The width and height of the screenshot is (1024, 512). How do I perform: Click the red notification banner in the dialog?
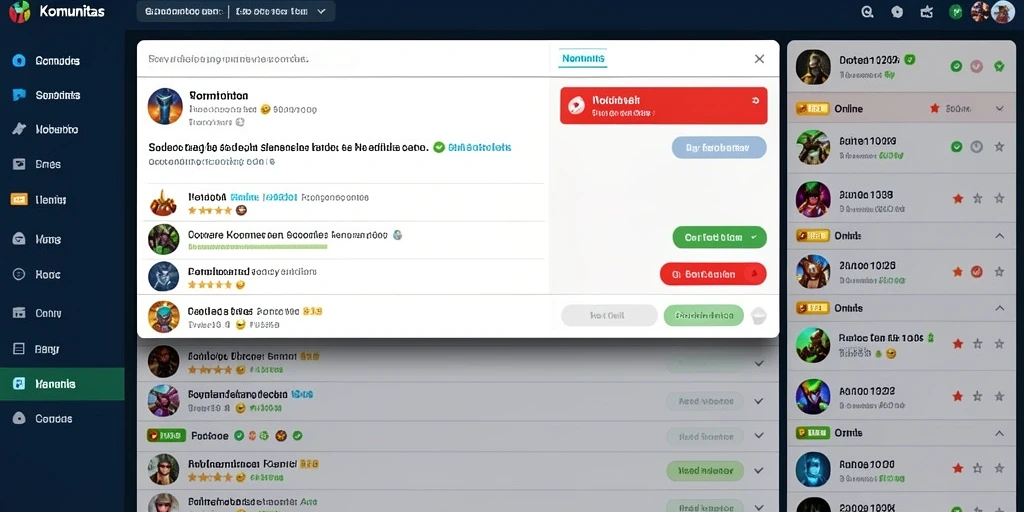pos(664,106)
